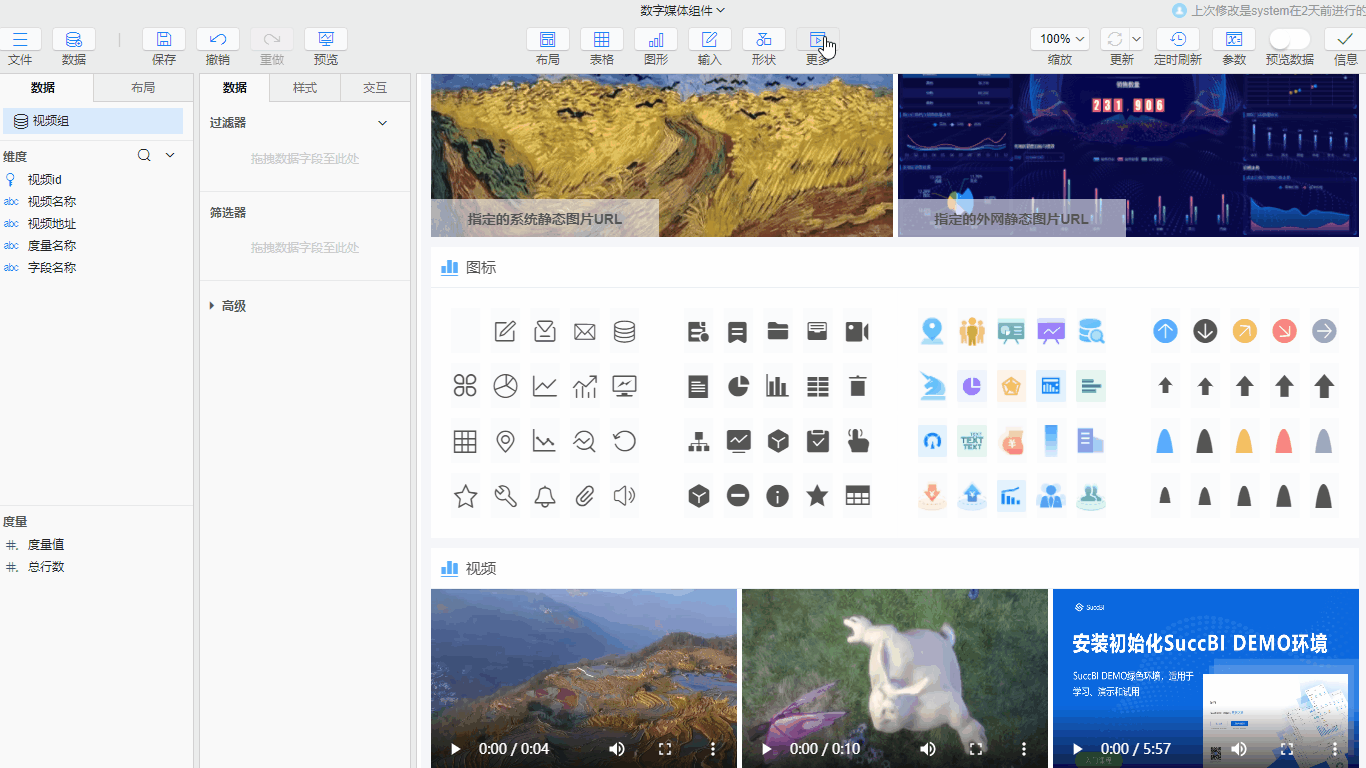Click the Data button in toolbar

[74, 40]
